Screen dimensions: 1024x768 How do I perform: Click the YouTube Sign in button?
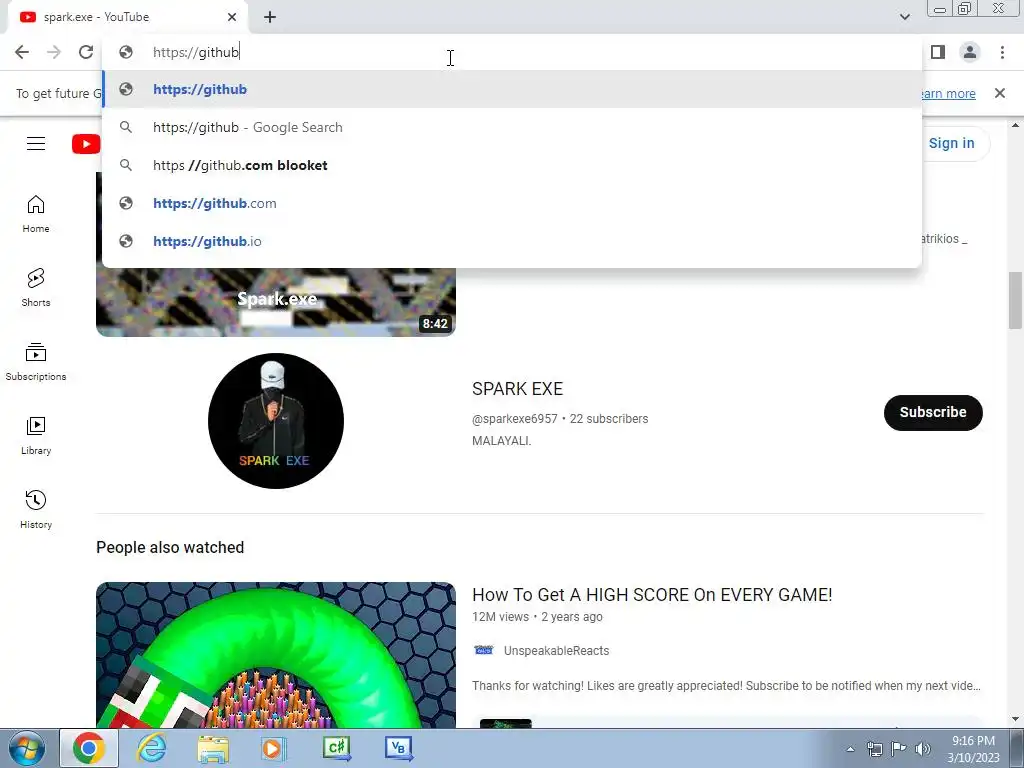pos(951,143)
